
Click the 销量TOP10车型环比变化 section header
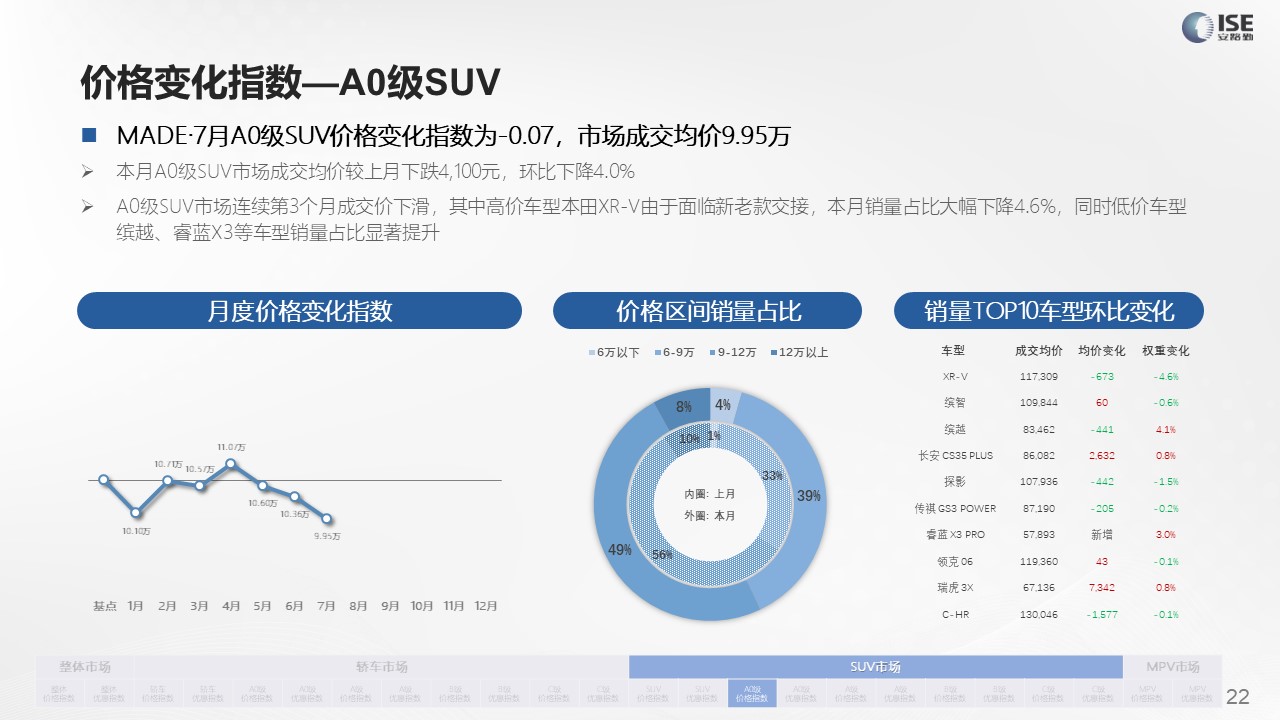click(x=1048, y=310)
